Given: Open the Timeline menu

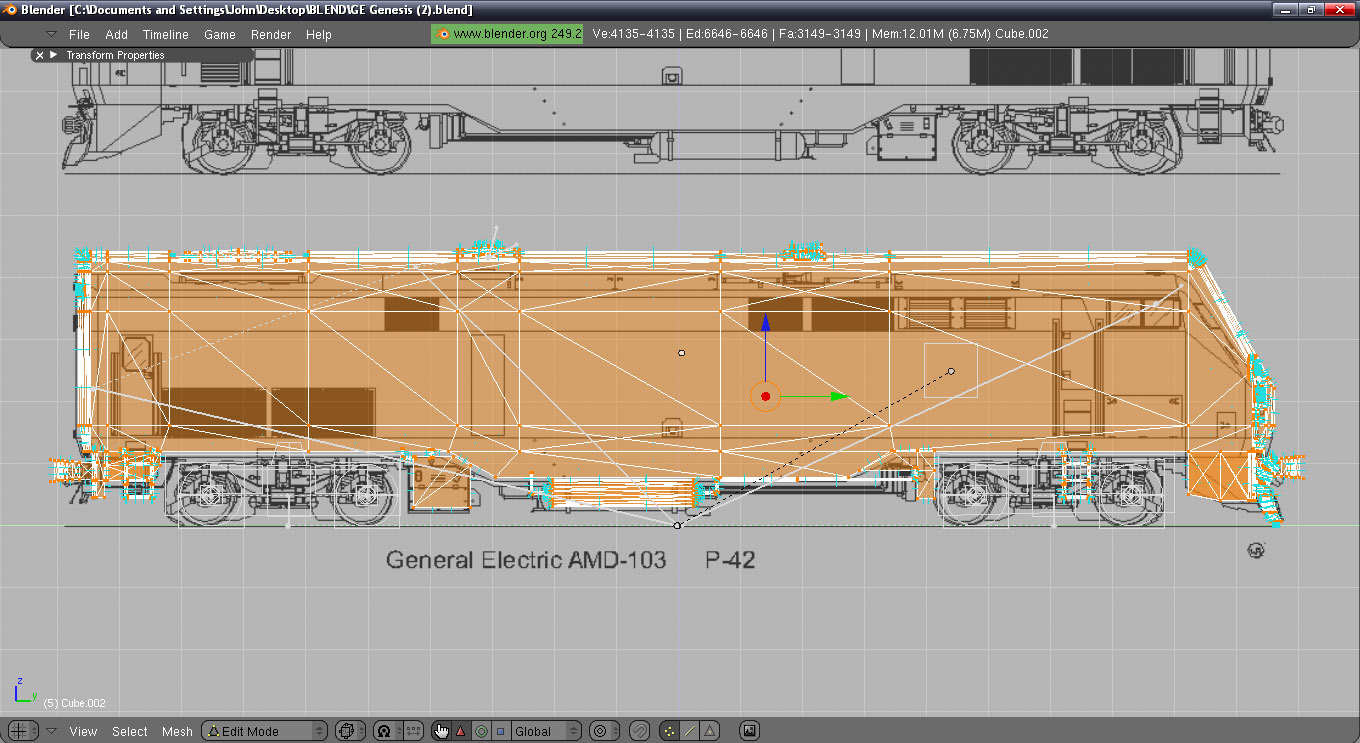Looking at the screenshot, I should [x=165, y=34].
